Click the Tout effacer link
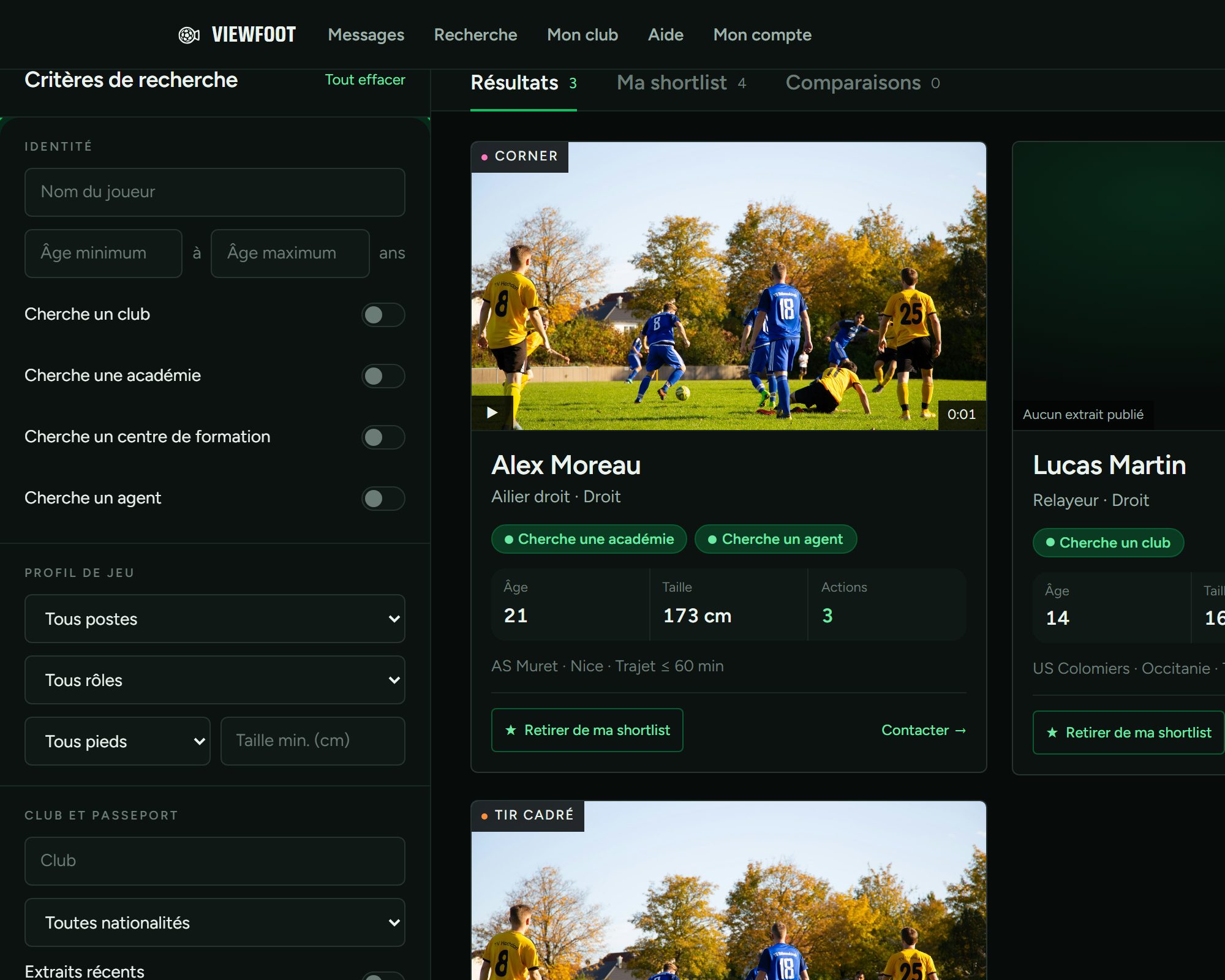 [x=365, y=80]
